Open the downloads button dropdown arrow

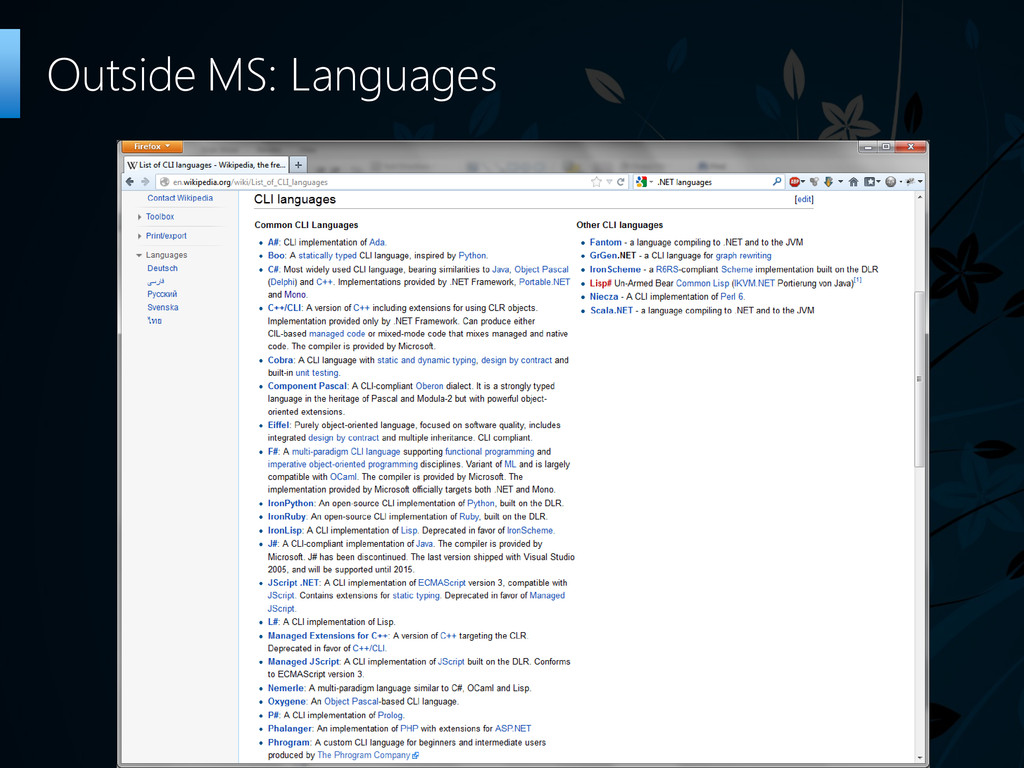(x=840, y=182)
